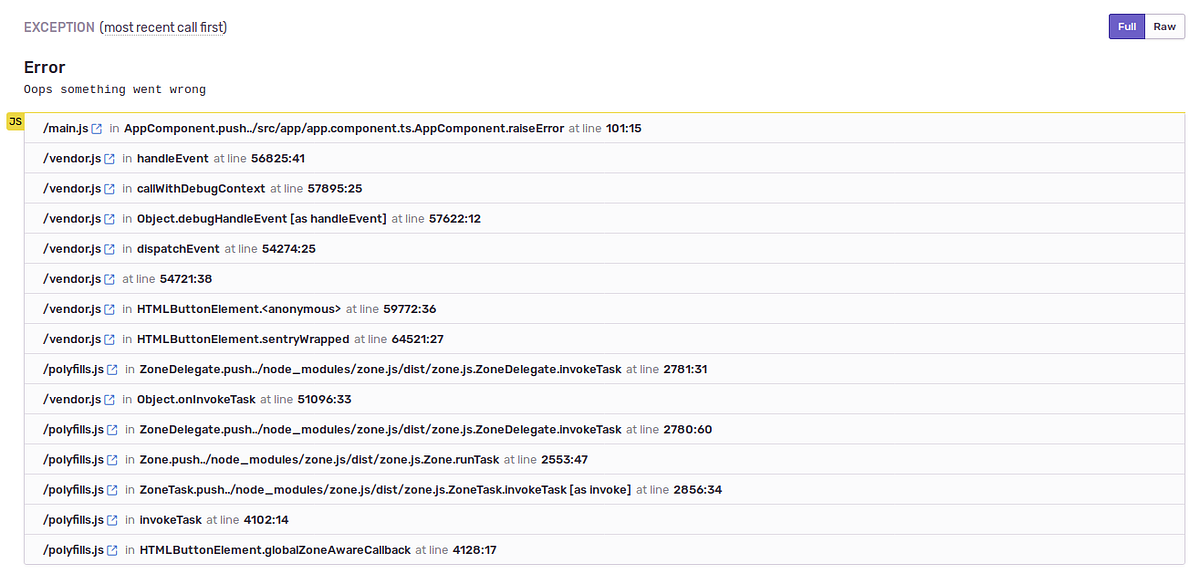Open external link icon in line 2781:31 row

[x=113, y=370]
